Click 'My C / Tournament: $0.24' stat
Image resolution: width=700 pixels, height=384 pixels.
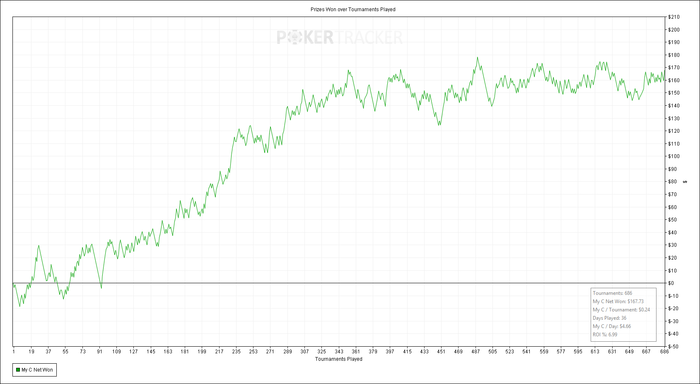621,309
